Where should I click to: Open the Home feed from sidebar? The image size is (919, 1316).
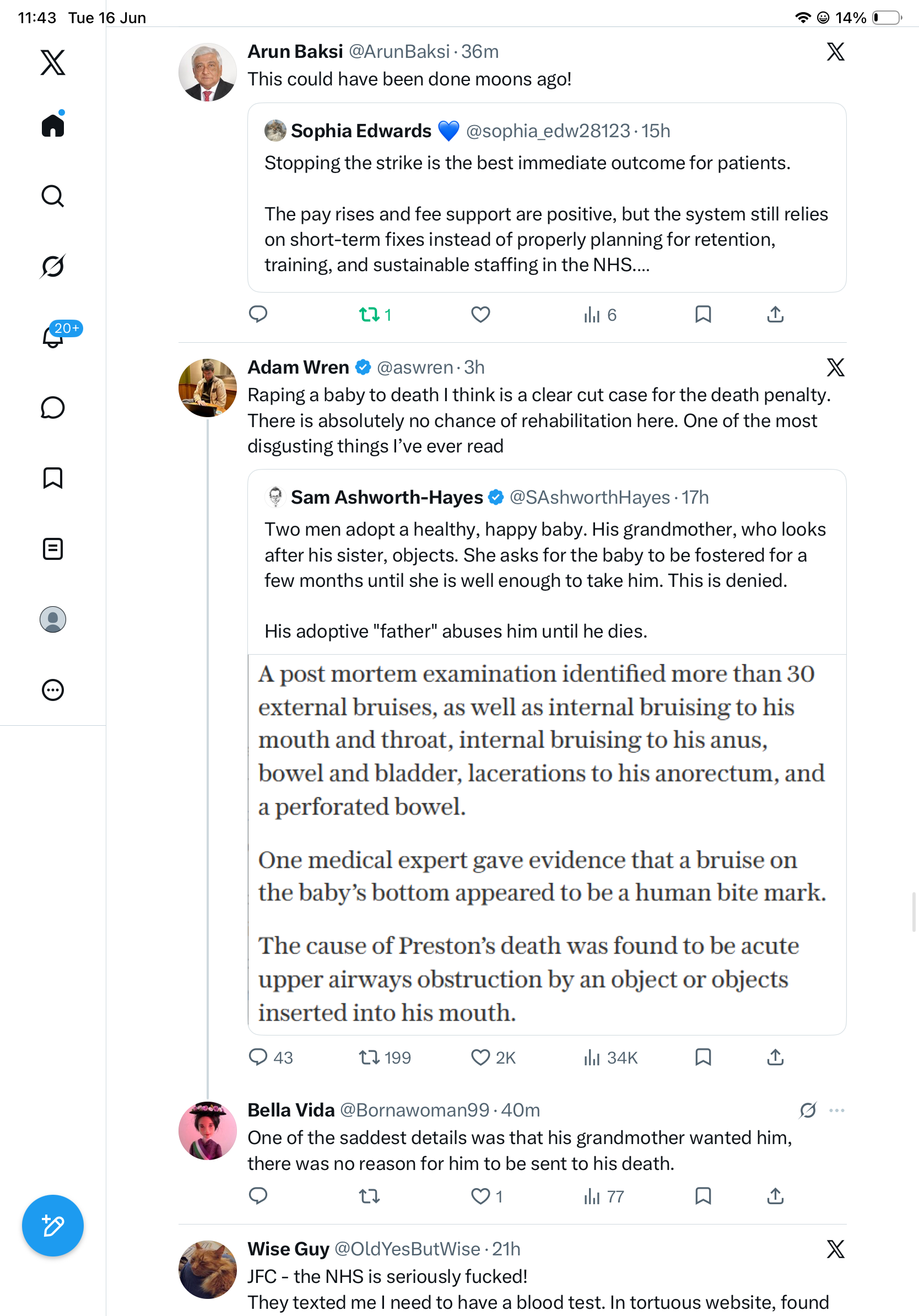pos(53,125)
